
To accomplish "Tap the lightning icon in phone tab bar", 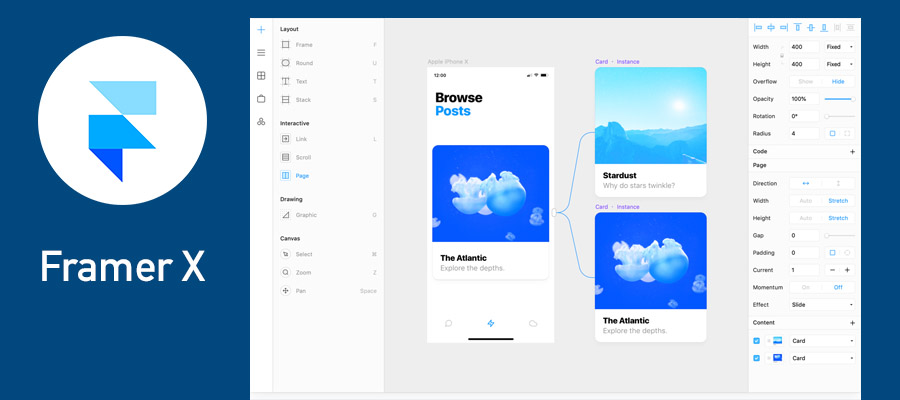I will click(x=491, y=324).
